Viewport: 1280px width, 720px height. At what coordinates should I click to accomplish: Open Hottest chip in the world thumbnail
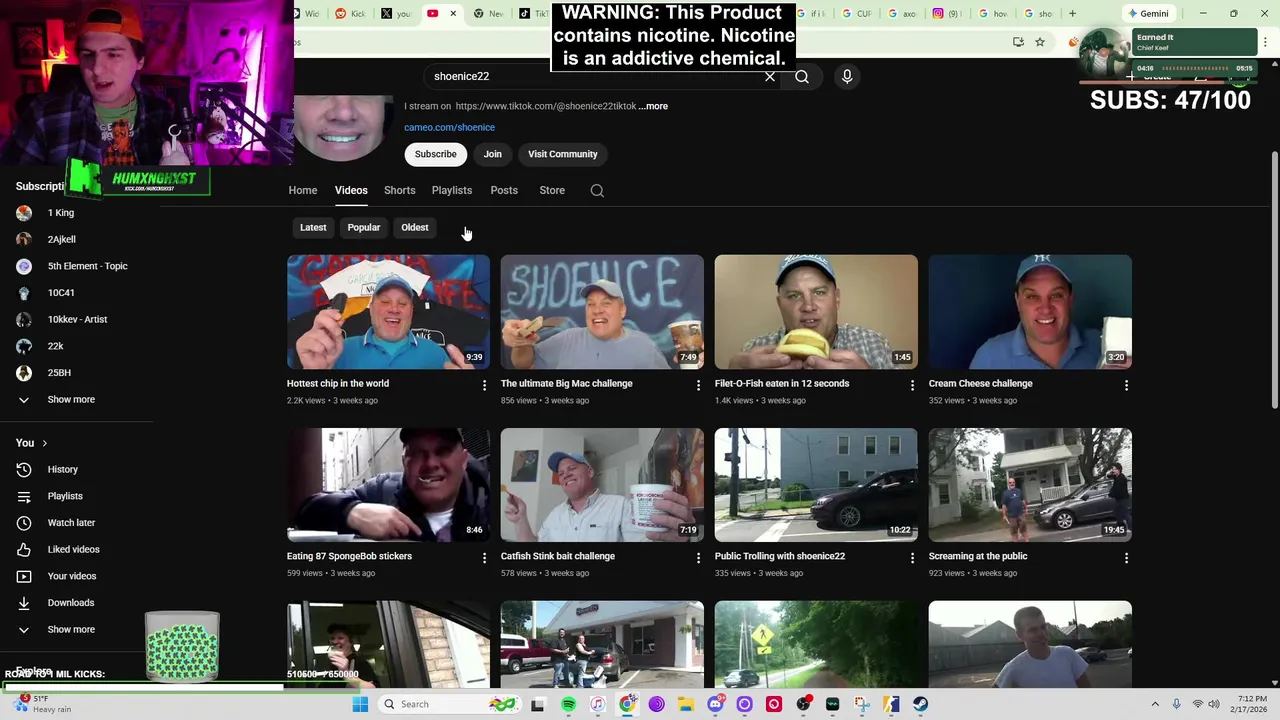388,312
